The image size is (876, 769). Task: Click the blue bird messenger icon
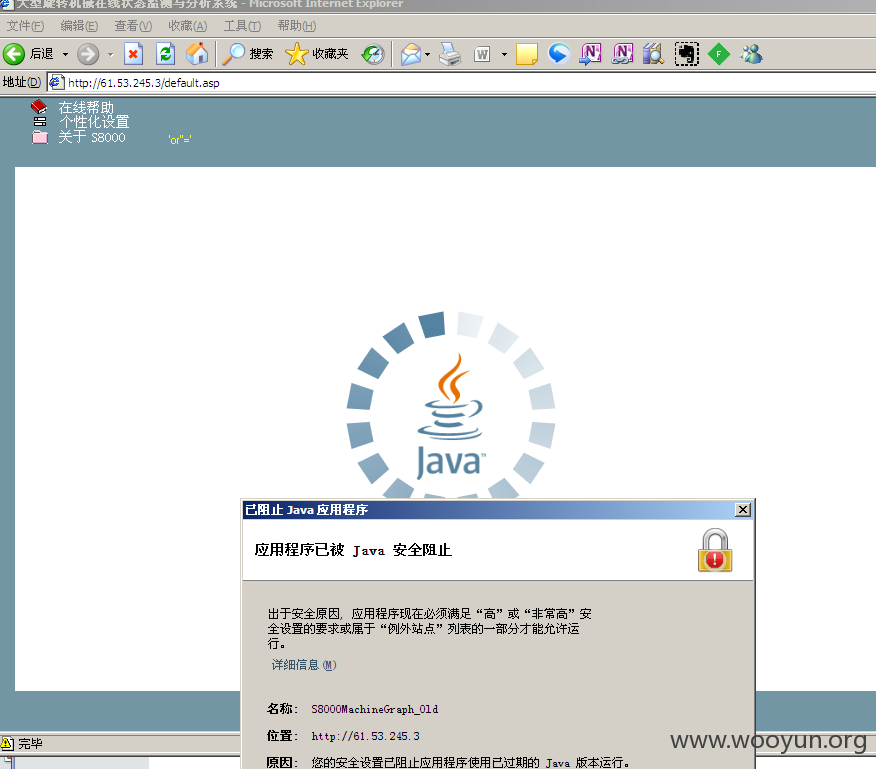point(559,54)
